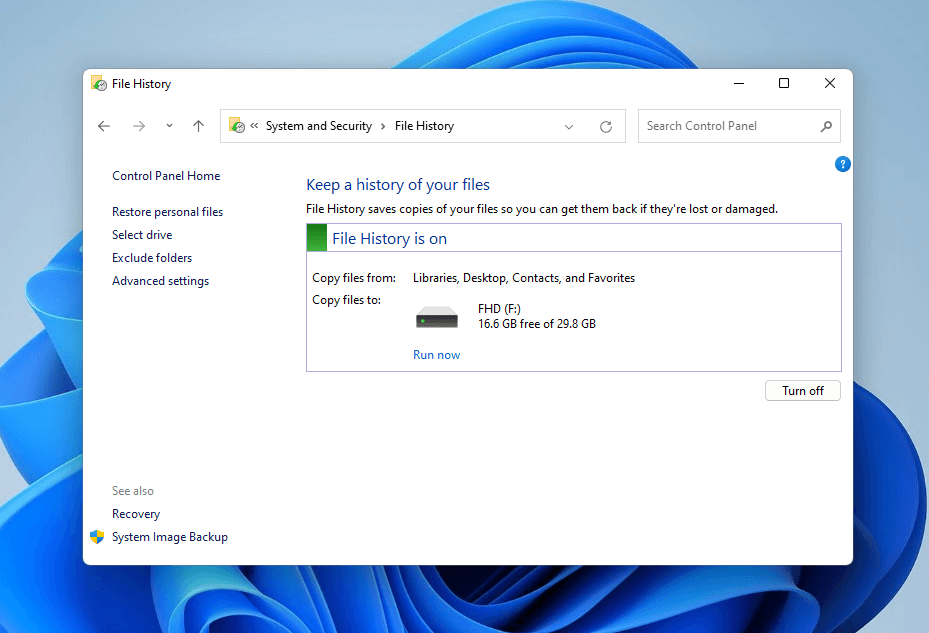Viewport: 929px width, 633px height.
Task: Open System Image Backup
Action: 169,536
